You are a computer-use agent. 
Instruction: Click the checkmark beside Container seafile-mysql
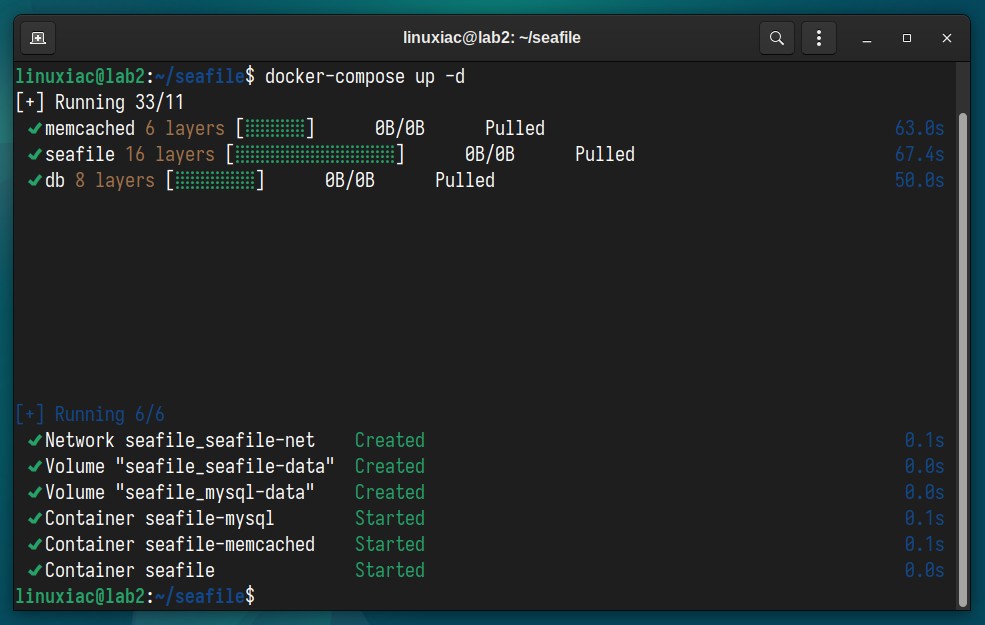[x=35, y=519]
